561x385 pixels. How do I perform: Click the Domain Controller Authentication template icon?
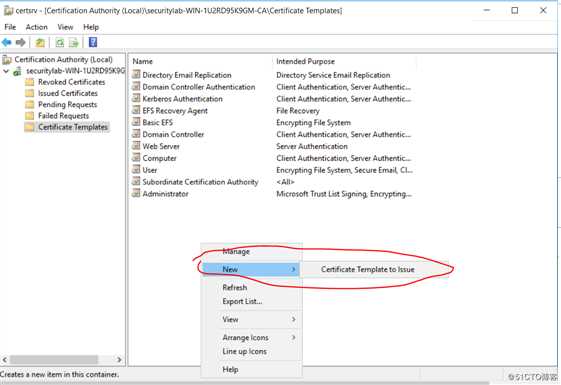[136, 86]
